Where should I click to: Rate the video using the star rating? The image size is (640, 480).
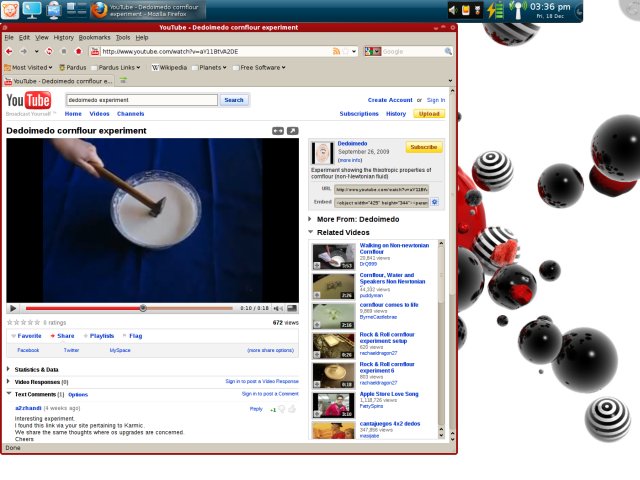click(23, 322)
